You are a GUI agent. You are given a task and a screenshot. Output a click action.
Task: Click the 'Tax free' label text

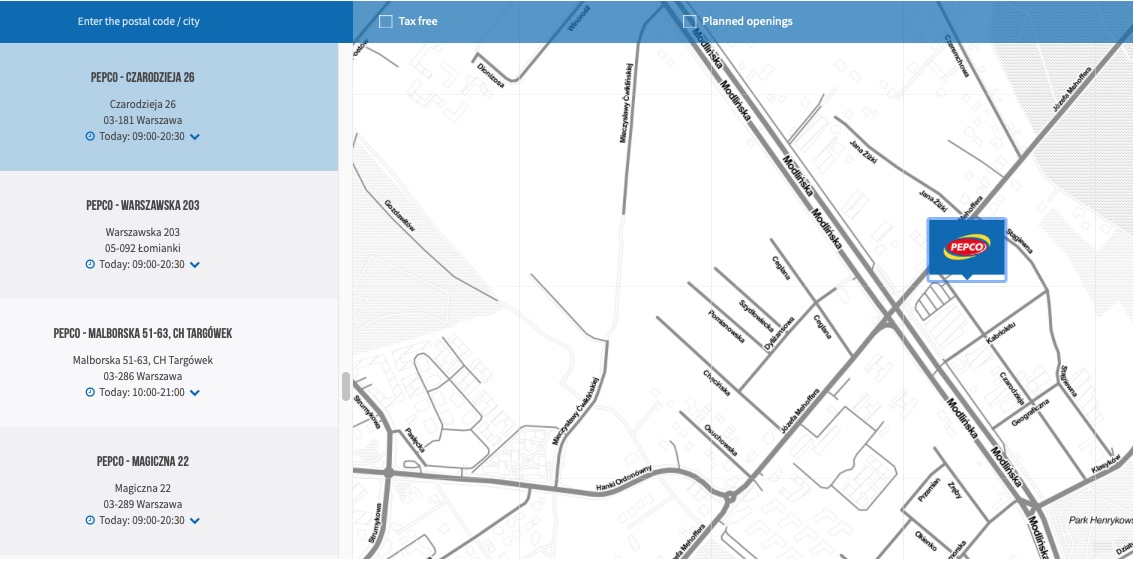point(418,22)
